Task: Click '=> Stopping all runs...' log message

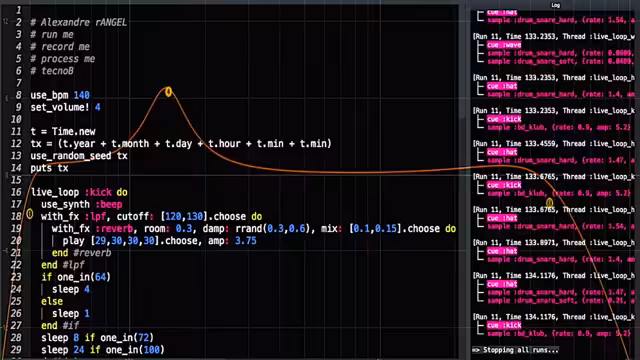Action: click(x=515, y=350)
